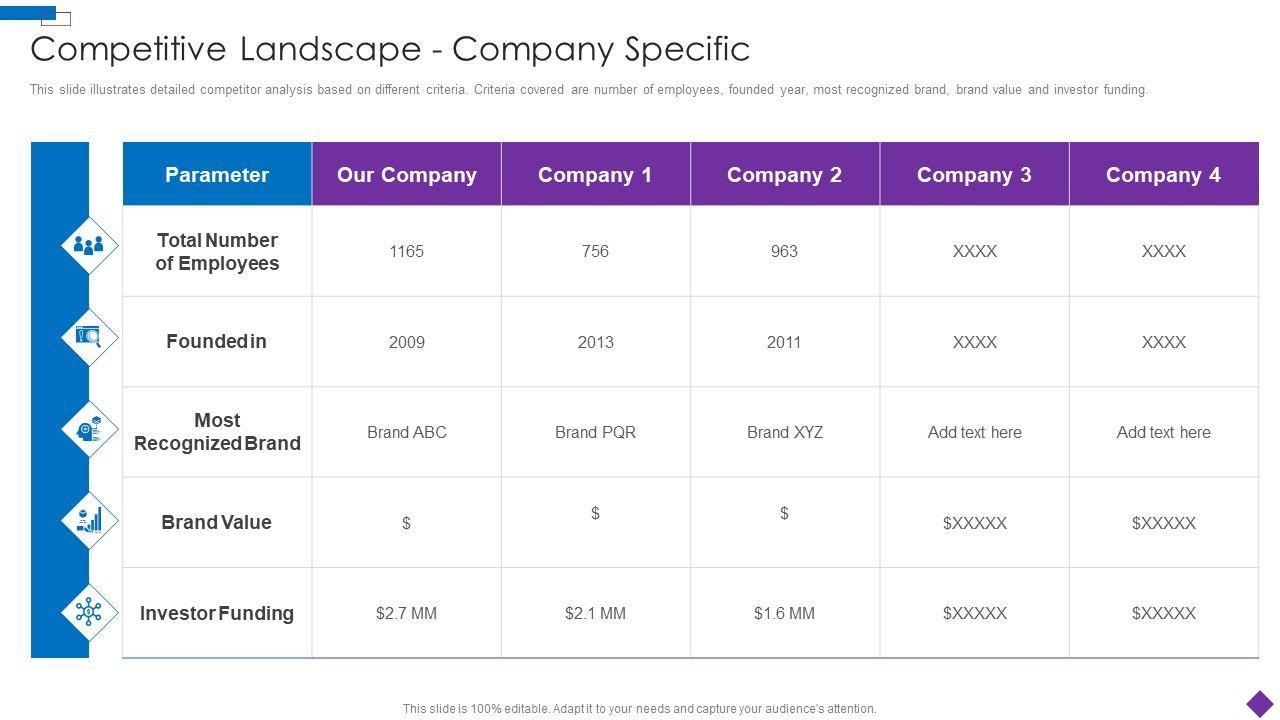Click Company 4's Add text here cell
The height and width of the screenshot is (720, 1280).
coord(1163,433)
